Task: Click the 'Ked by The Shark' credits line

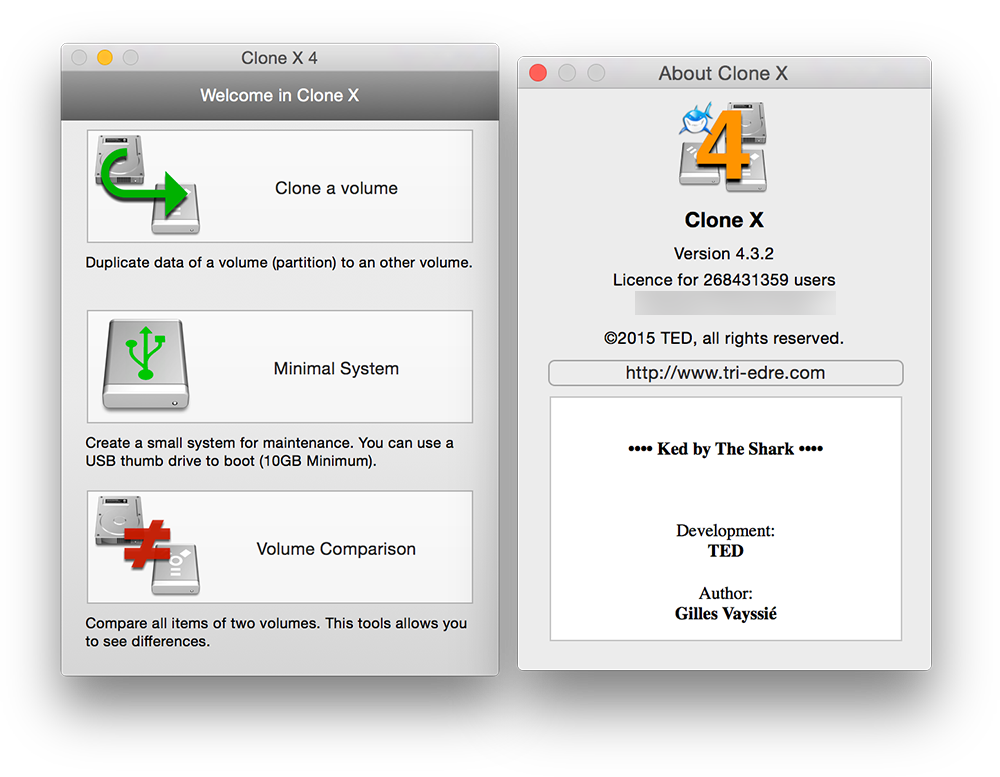Action: pos(726,449)
